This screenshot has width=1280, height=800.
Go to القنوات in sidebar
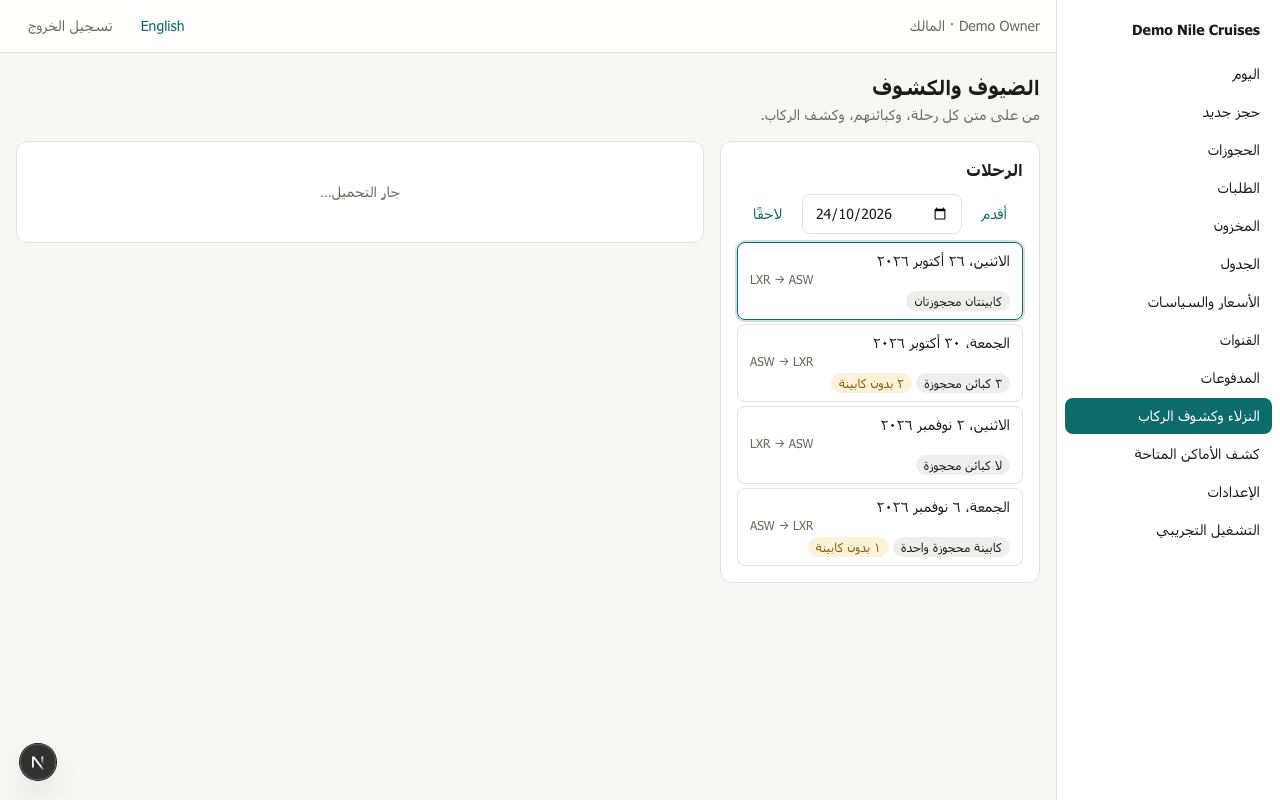[1168, 340]
